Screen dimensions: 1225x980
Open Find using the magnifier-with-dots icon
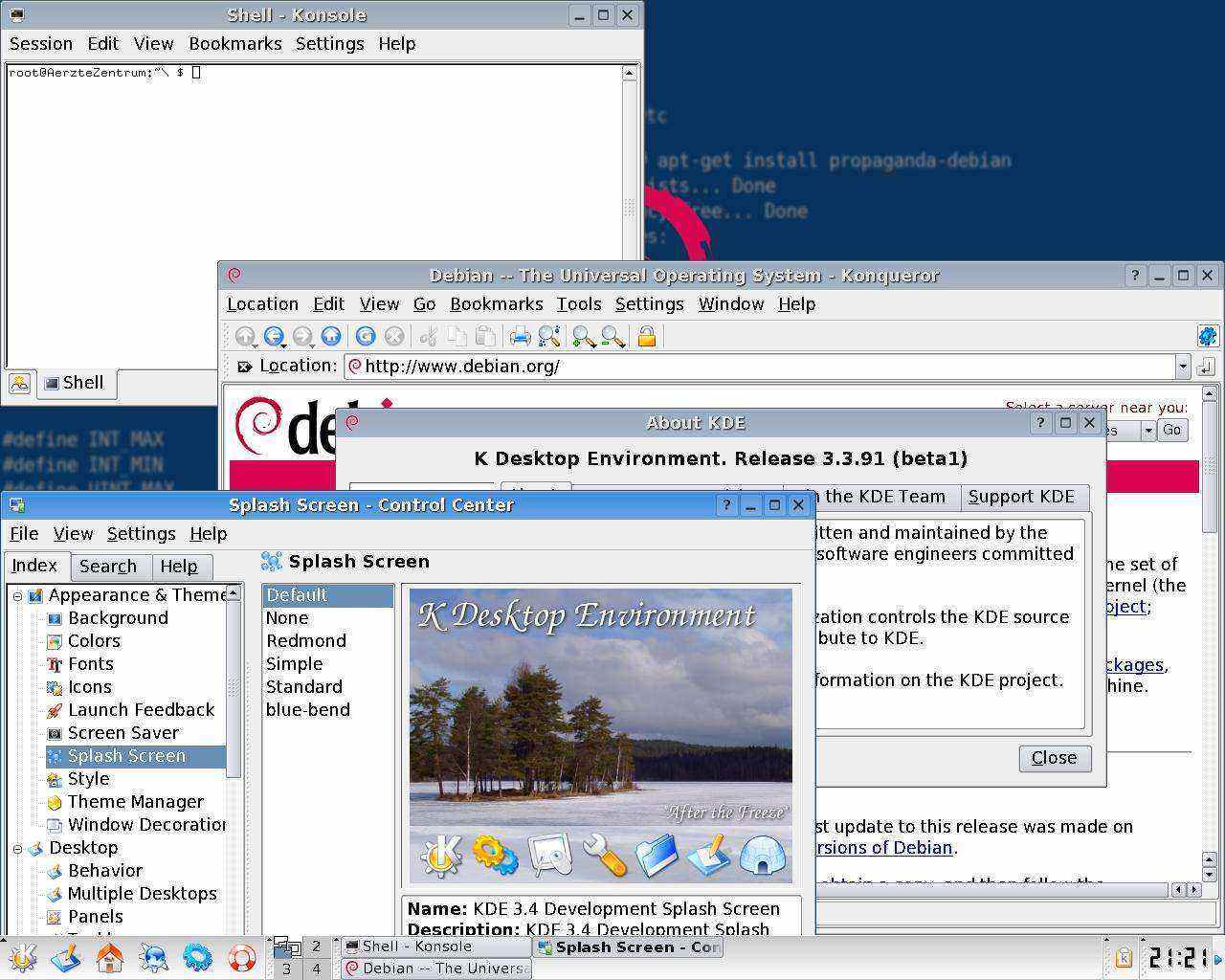click(x=548, y=336)
